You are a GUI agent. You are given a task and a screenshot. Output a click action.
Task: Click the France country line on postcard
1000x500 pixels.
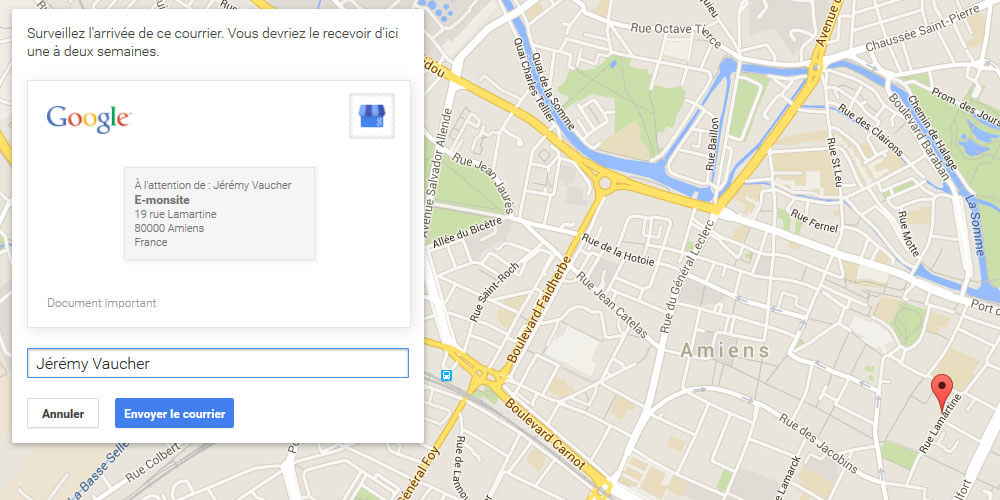pyautogui.click(x=151, y=242)
